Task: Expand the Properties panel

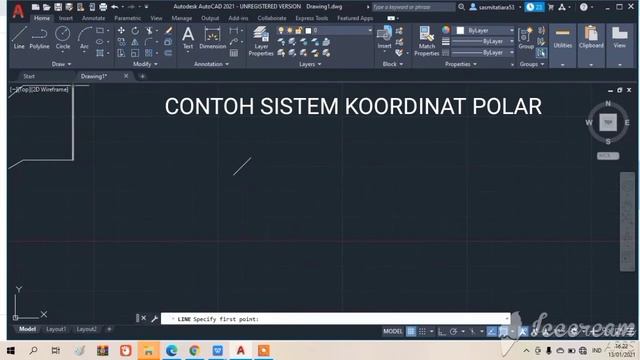Action: click(461, 64)
